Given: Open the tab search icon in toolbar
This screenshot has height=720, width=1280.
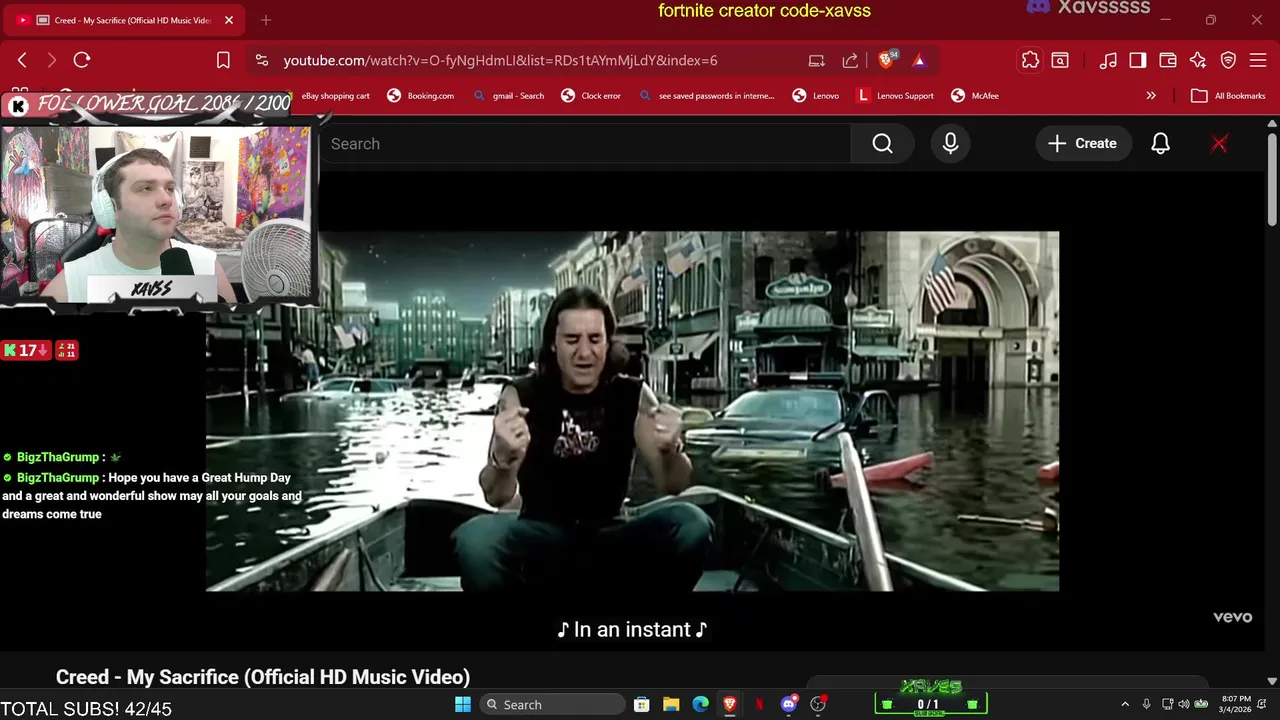Looking at the screenshot, I should point(1060,60).
